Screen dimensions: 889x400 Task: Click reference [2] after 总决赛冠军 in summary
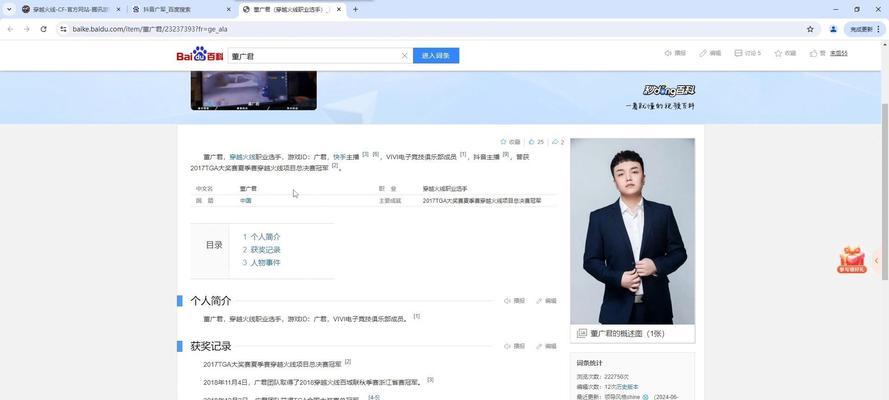tap(335, 166)
